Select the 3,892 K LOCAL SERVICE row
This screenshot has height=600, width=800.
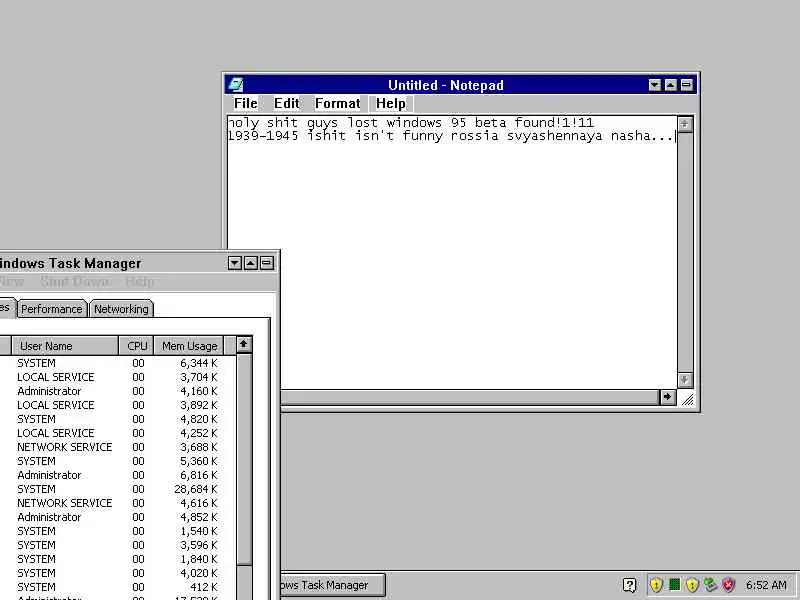point(118,405)
